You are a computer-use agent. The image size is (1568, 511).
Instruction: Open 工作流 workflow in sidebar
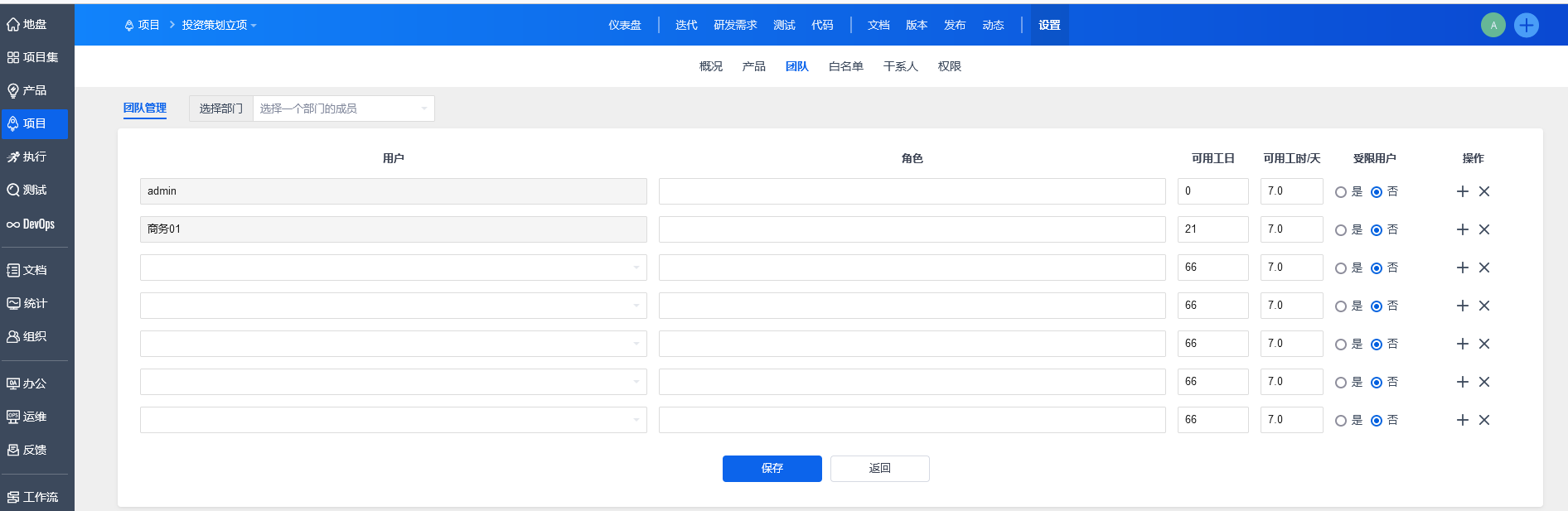click(33, 497)
